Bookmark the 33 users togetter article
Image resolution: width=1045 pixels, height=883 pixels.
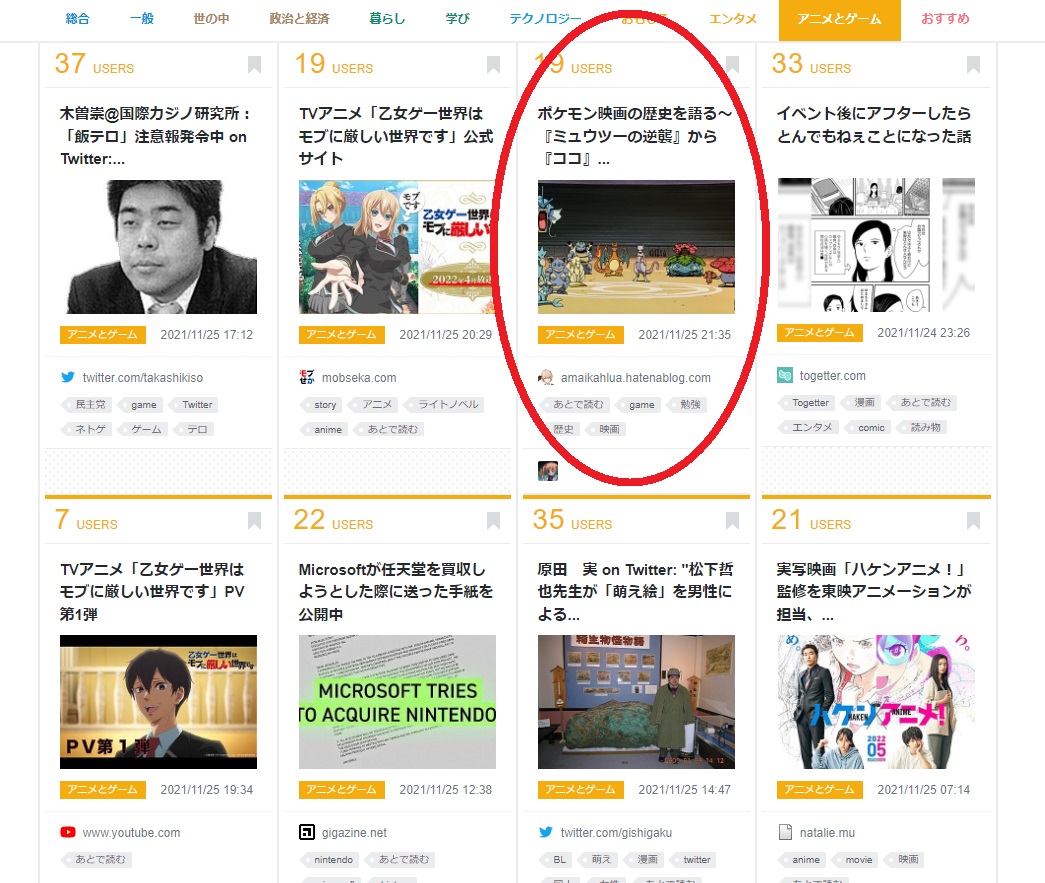973,65
